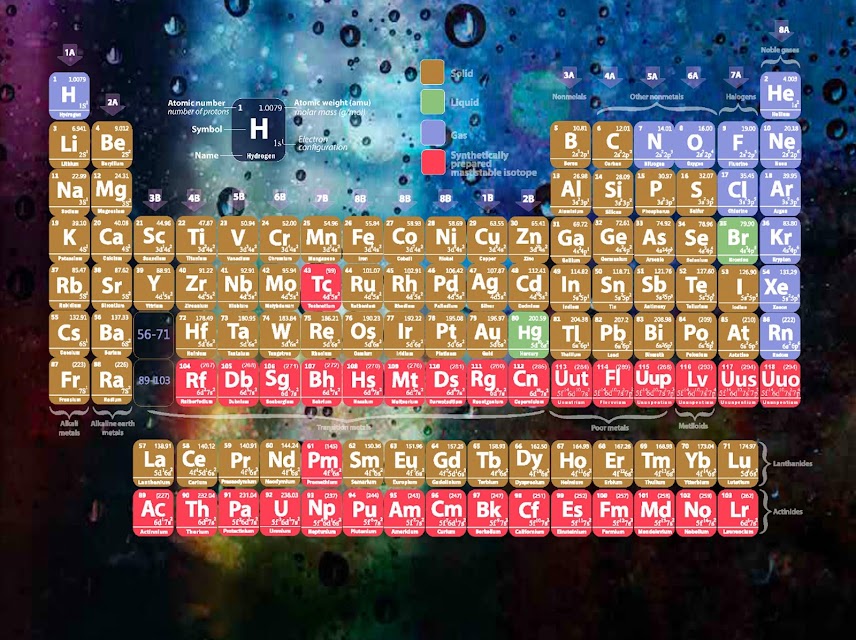Open the 89-103 actinide placeholder tile
The height and width of the screenshot is (640, 856).
pos(154,382)
